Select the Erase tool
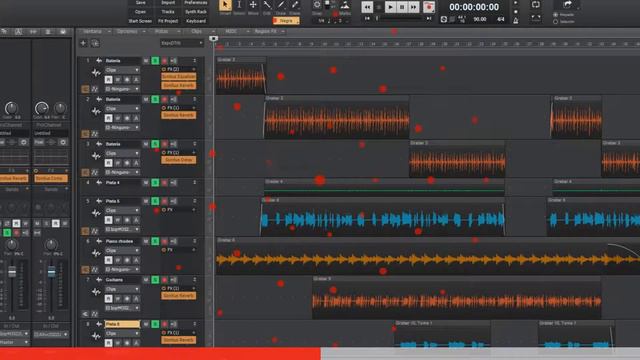The image size is (640, 360). pyautogui.click(x=295, y=5)
